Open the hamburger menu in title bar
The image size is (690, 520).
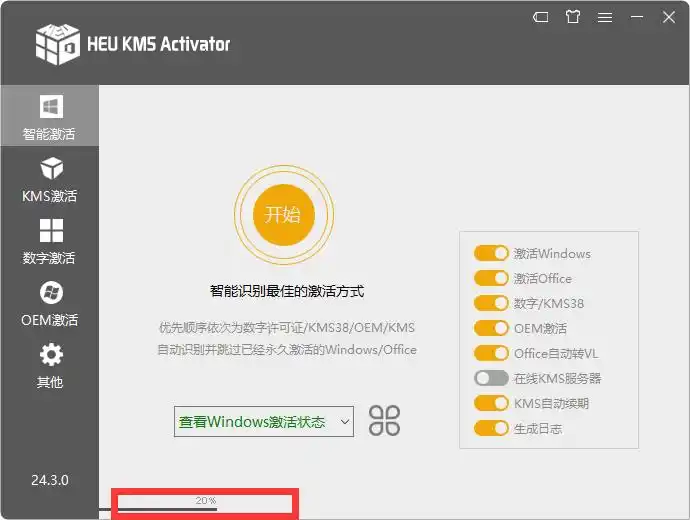[604, 17]
